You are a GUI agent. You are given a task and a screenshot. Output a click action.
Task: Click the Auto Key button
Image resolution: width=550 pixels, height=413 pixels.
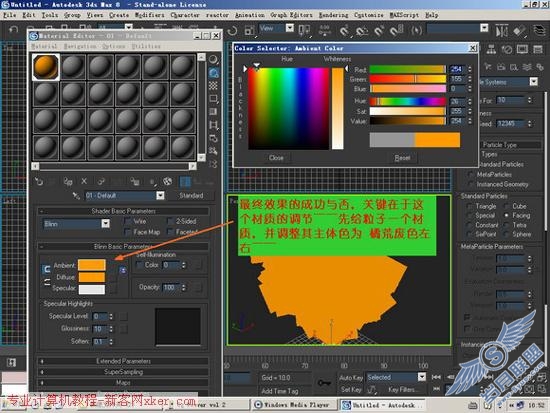(x=351, y=378)
